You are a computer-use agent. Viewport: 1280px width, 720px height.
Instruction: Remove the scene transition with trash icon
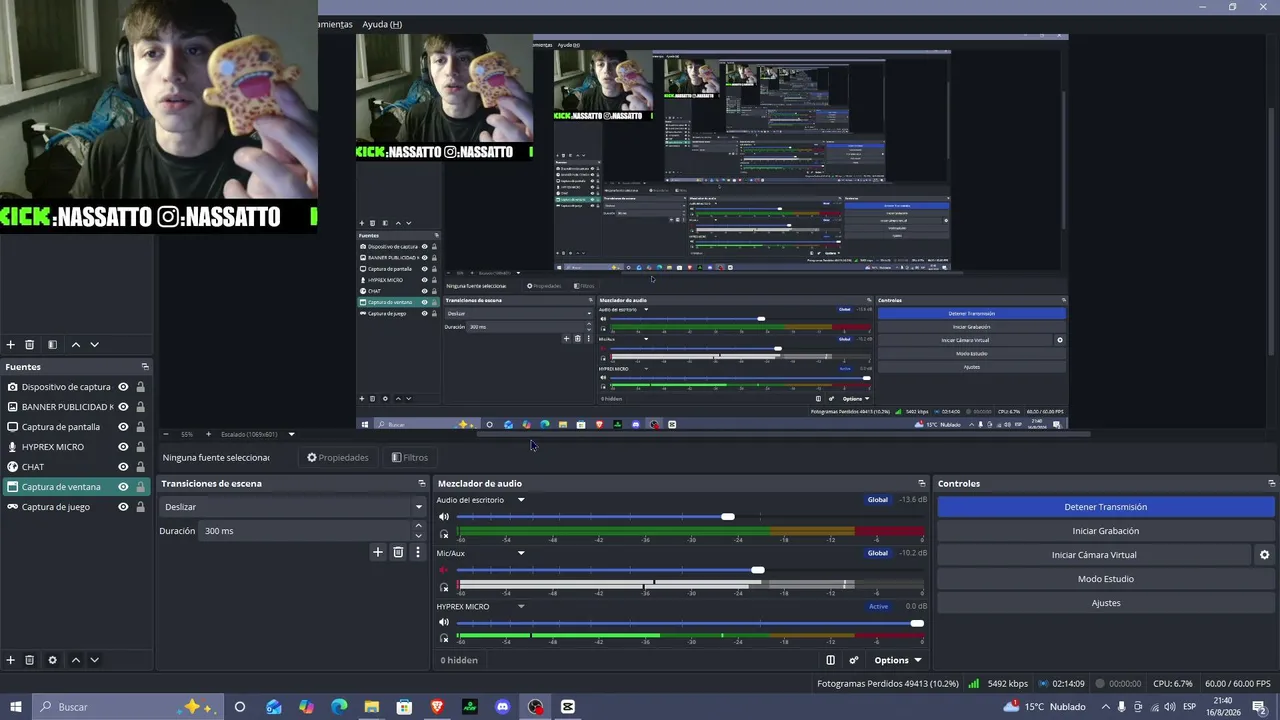[x=398, y=552]
